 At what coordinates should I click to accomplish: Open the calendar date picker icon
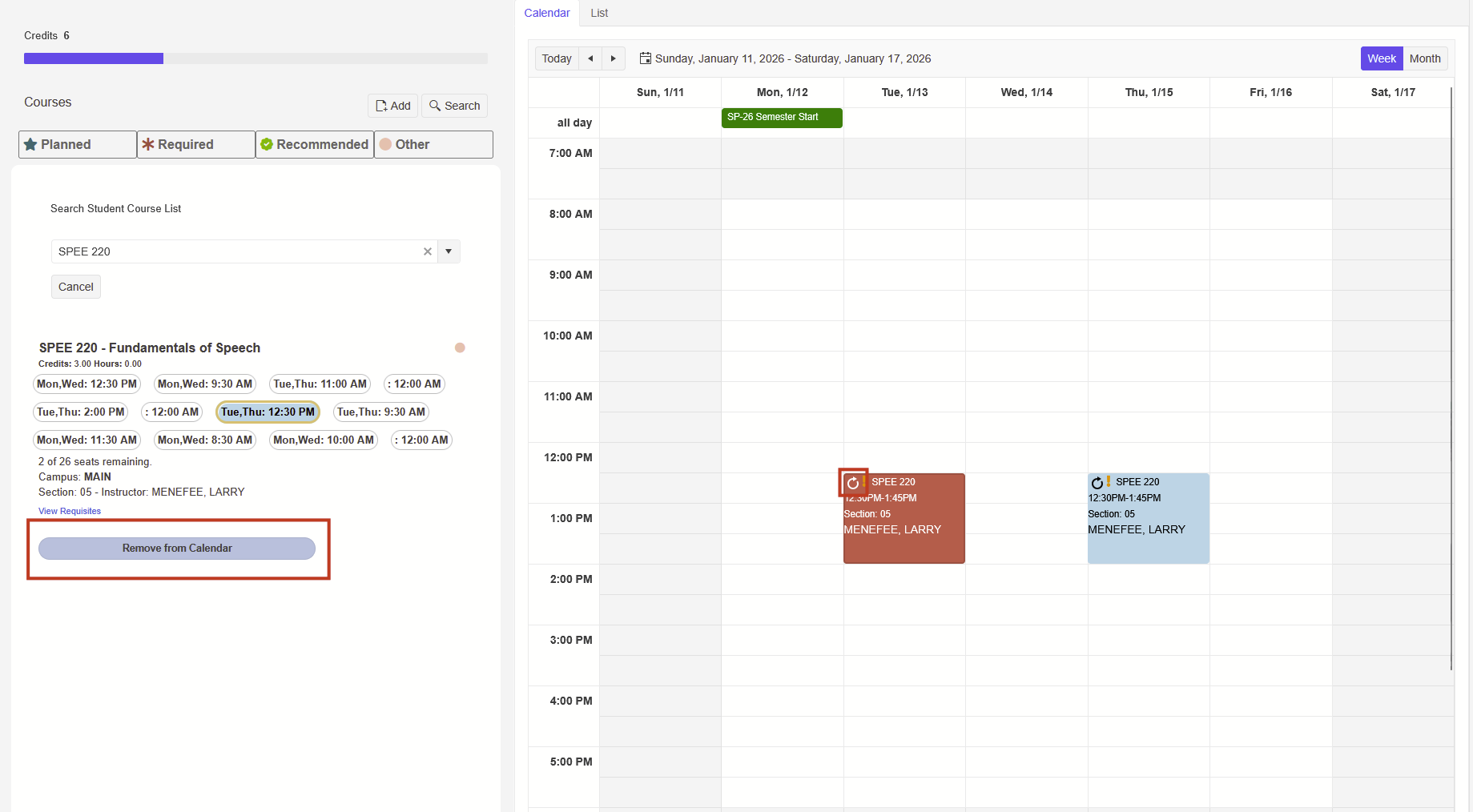[x=645, y=58]
